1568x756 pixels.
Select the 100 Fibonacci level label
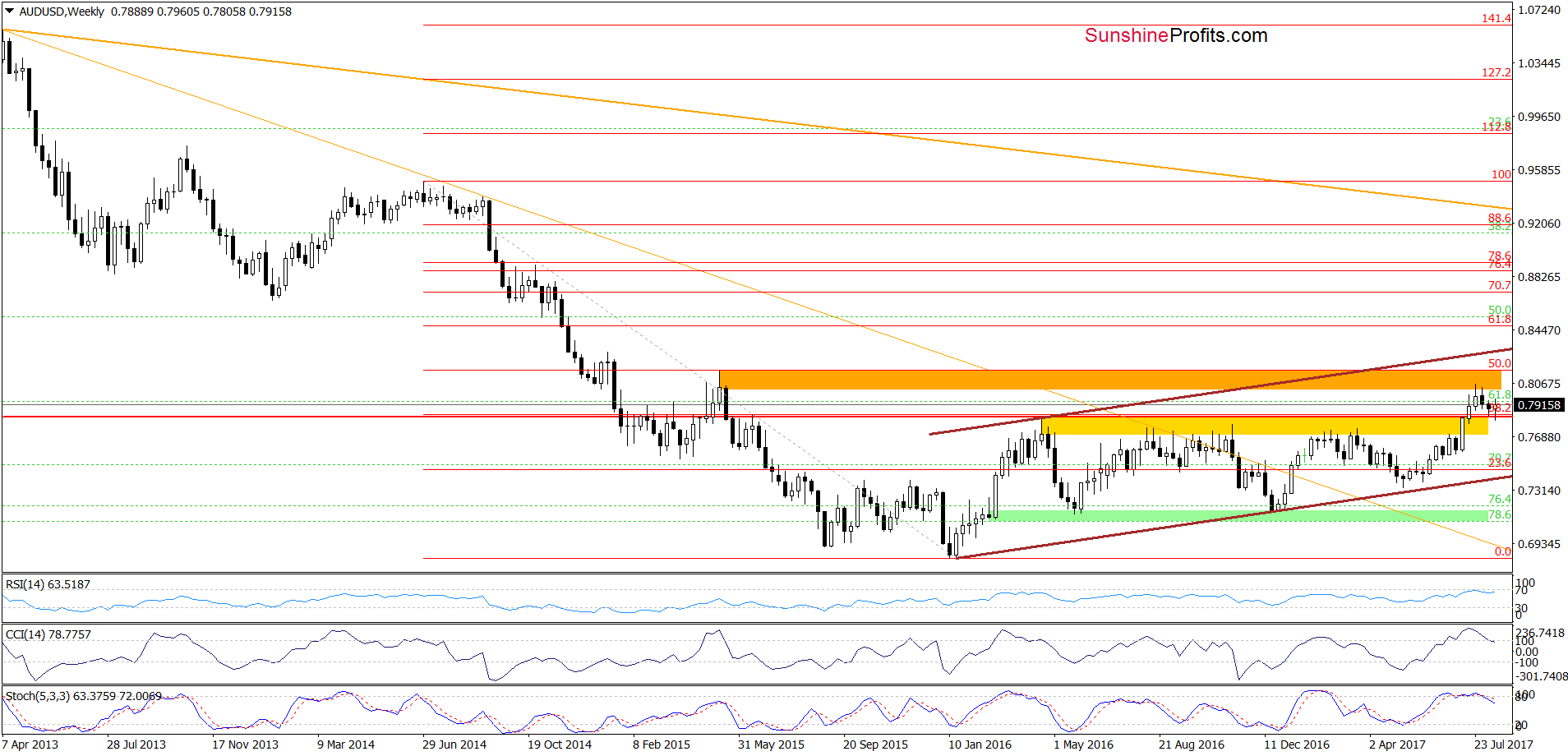(1501, 174)
